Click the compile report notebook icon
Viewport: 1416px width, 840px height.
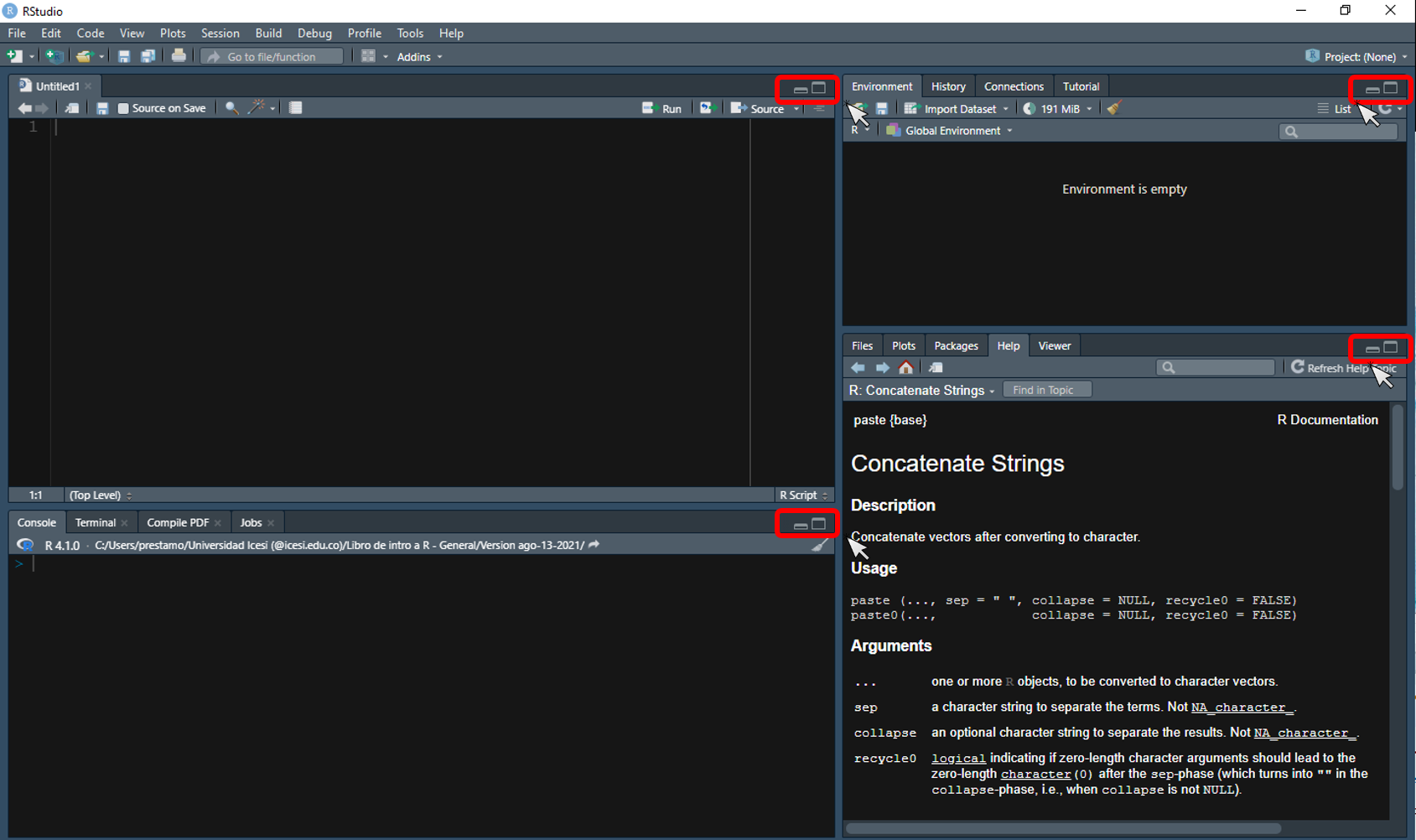[x=295, y=108]
